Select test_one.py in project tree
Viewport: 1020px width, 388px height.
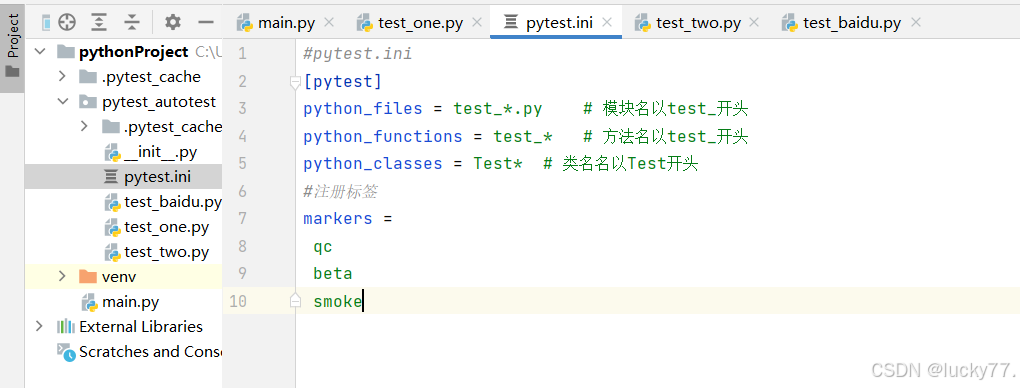coord(167,227)
